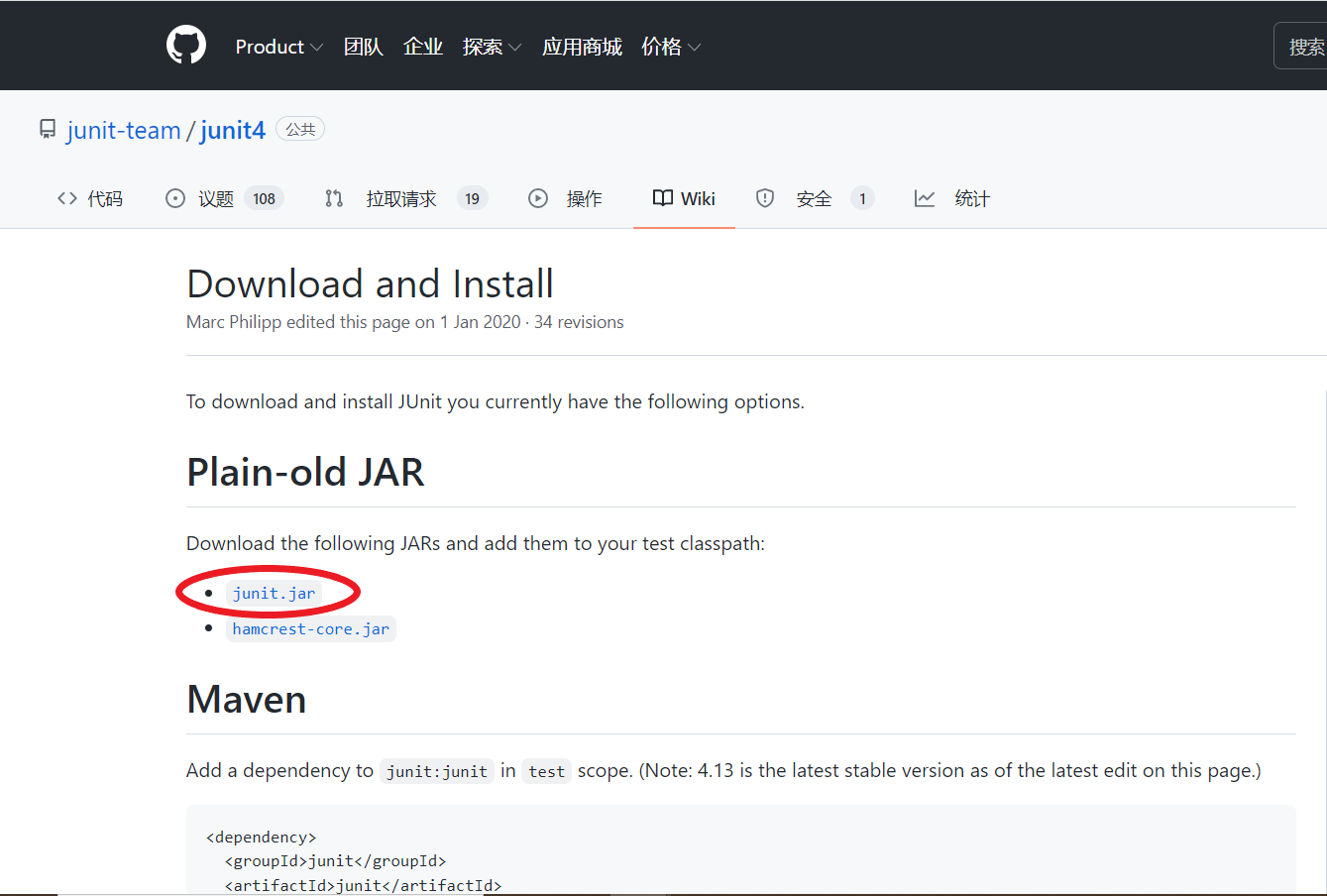Click the security shield icon

(x=765, y=198)
